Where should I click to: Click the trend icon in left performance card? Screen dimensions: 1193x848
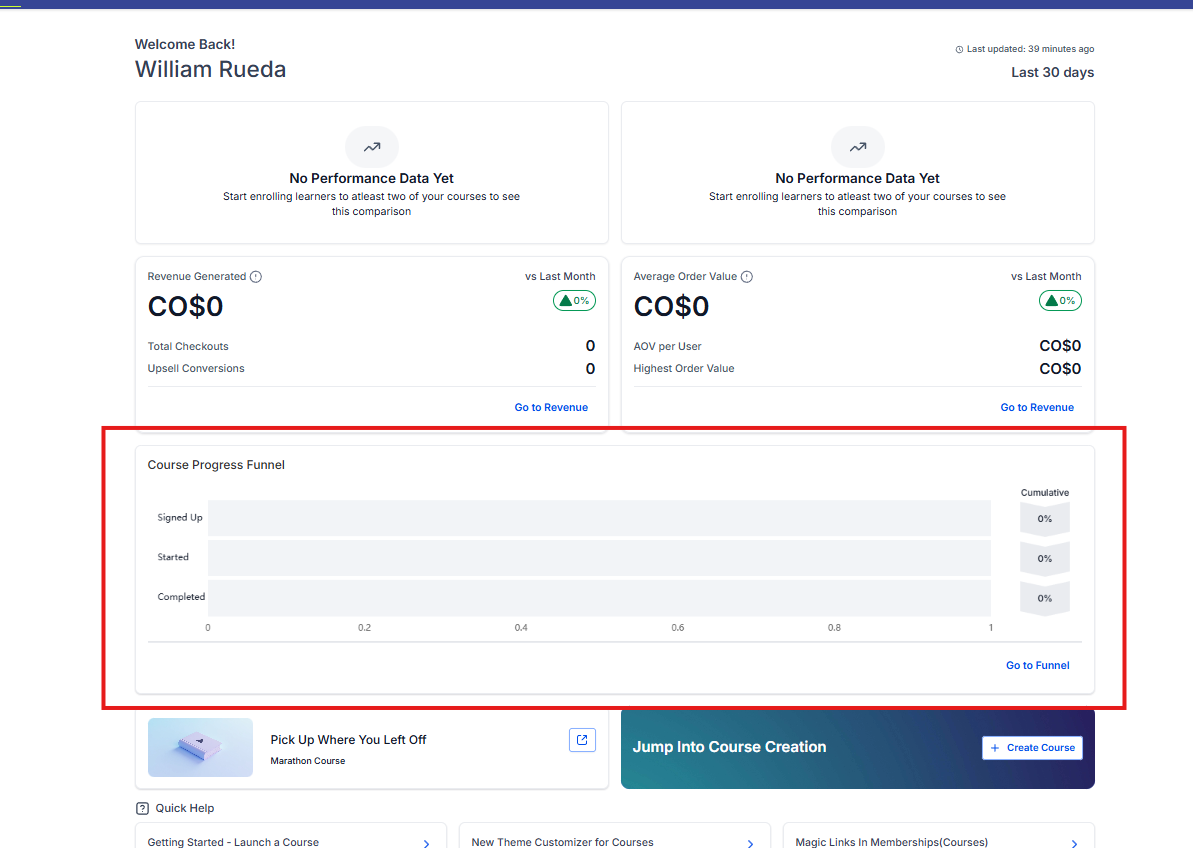[372, 147]
